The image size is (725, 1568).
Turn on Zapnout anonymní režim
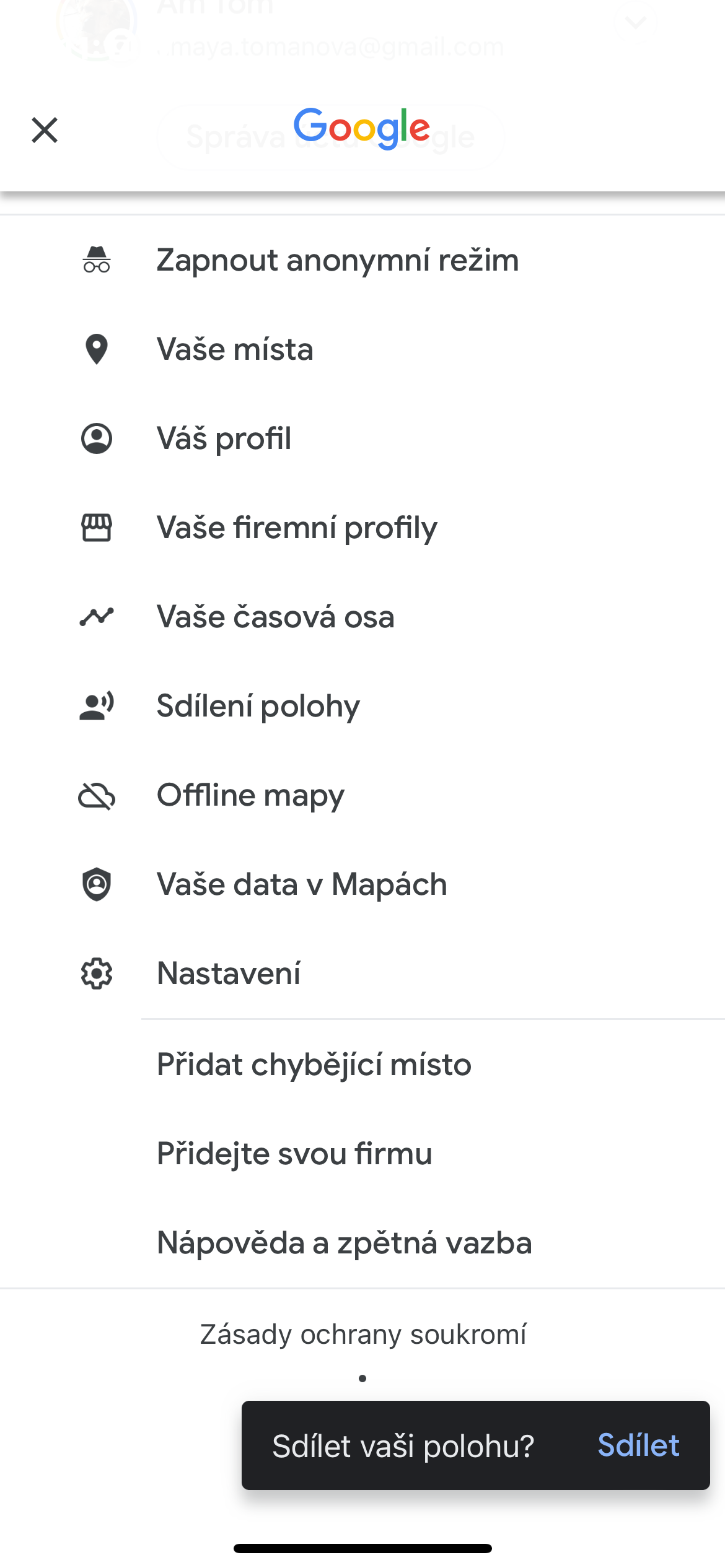point(338,260)
